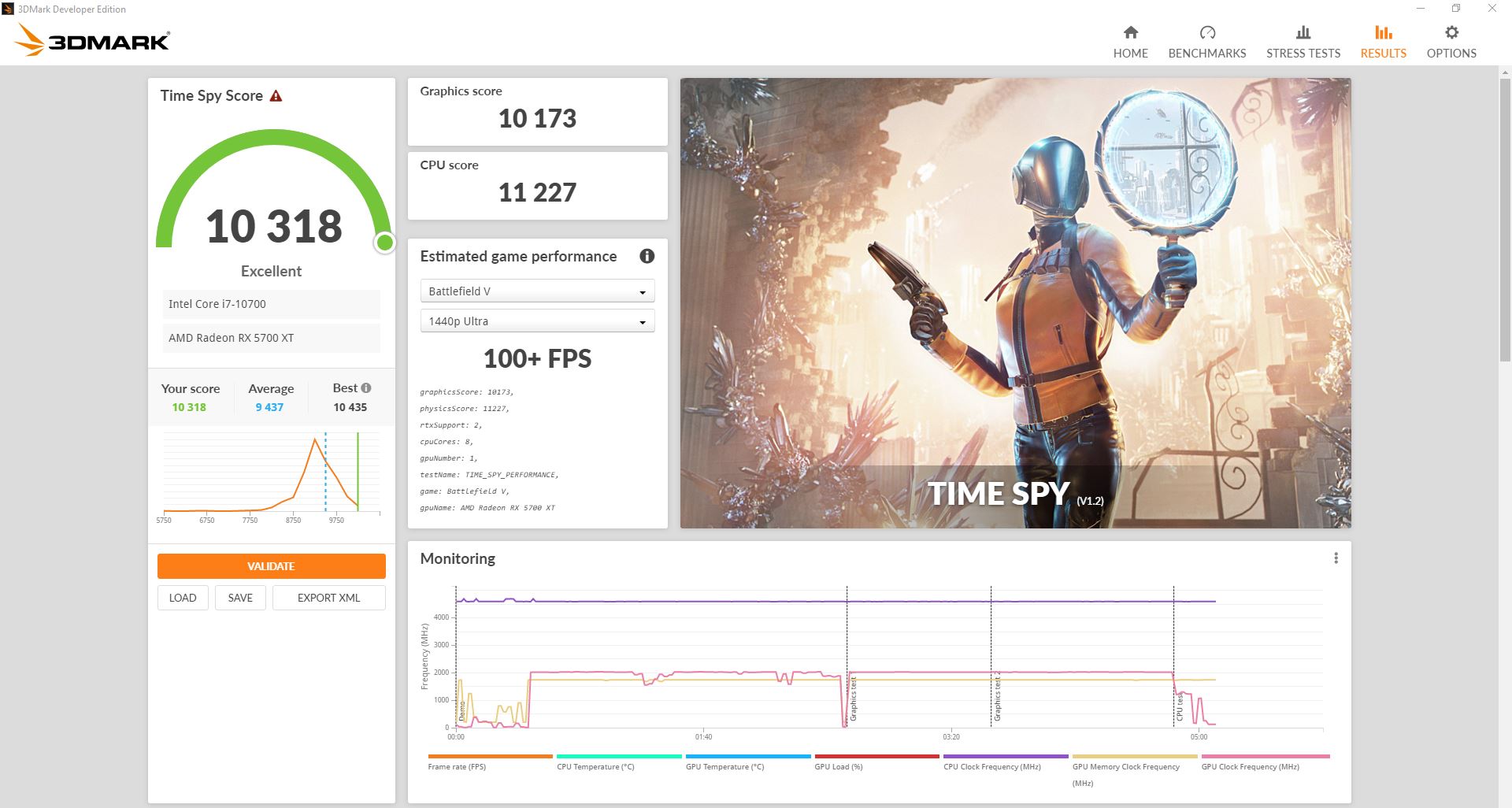1512x808 pixels.
Task: Click the 3DMark logo
Action: click(93, 40)
